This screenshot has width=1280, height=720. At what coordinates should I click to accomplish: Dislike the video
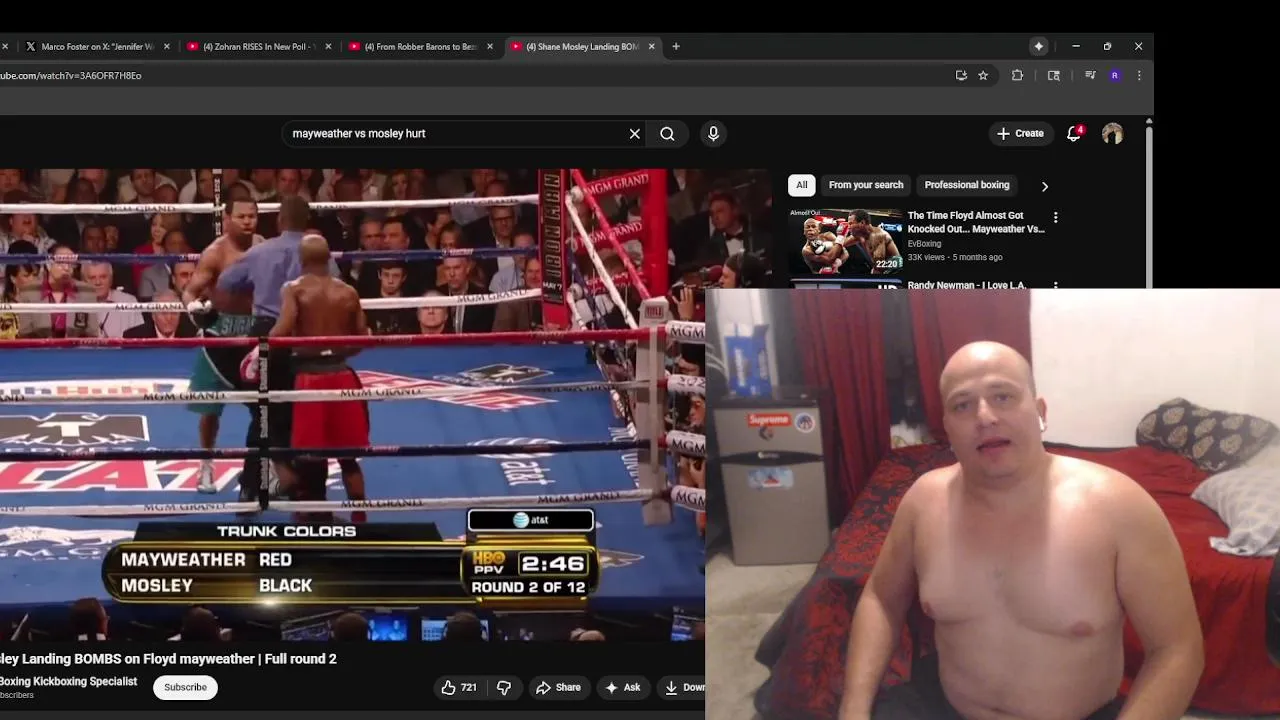(504, 687)
